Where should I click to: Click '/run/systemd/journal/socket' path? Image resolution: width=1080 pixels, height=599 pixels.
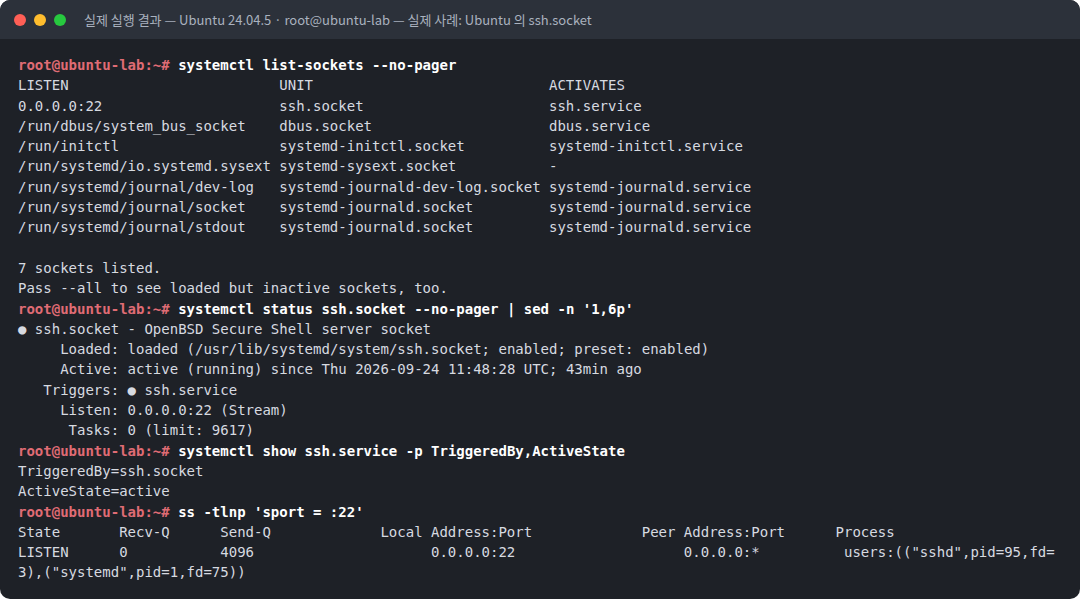pyautogui.click(x=132, y=207)
